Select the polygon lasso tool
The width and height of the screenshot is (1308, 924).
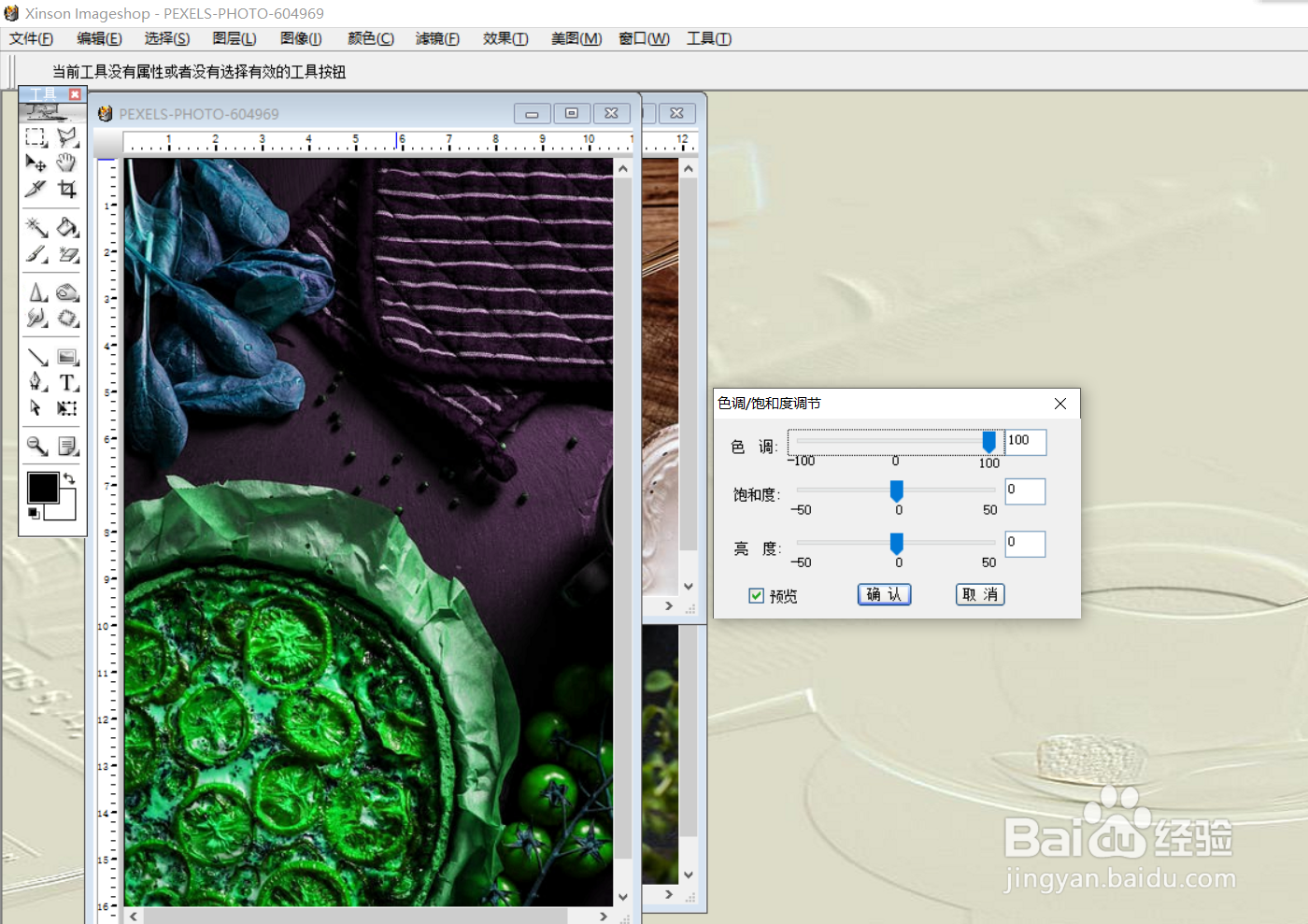(x=67, y=137)
